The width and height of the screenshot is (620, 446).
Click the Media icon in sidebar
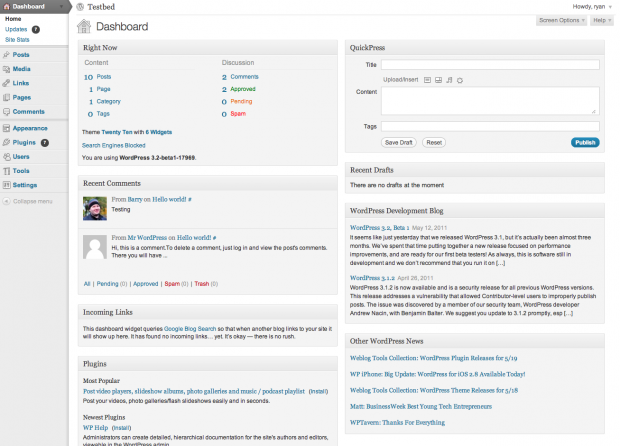tap(6, 69)
